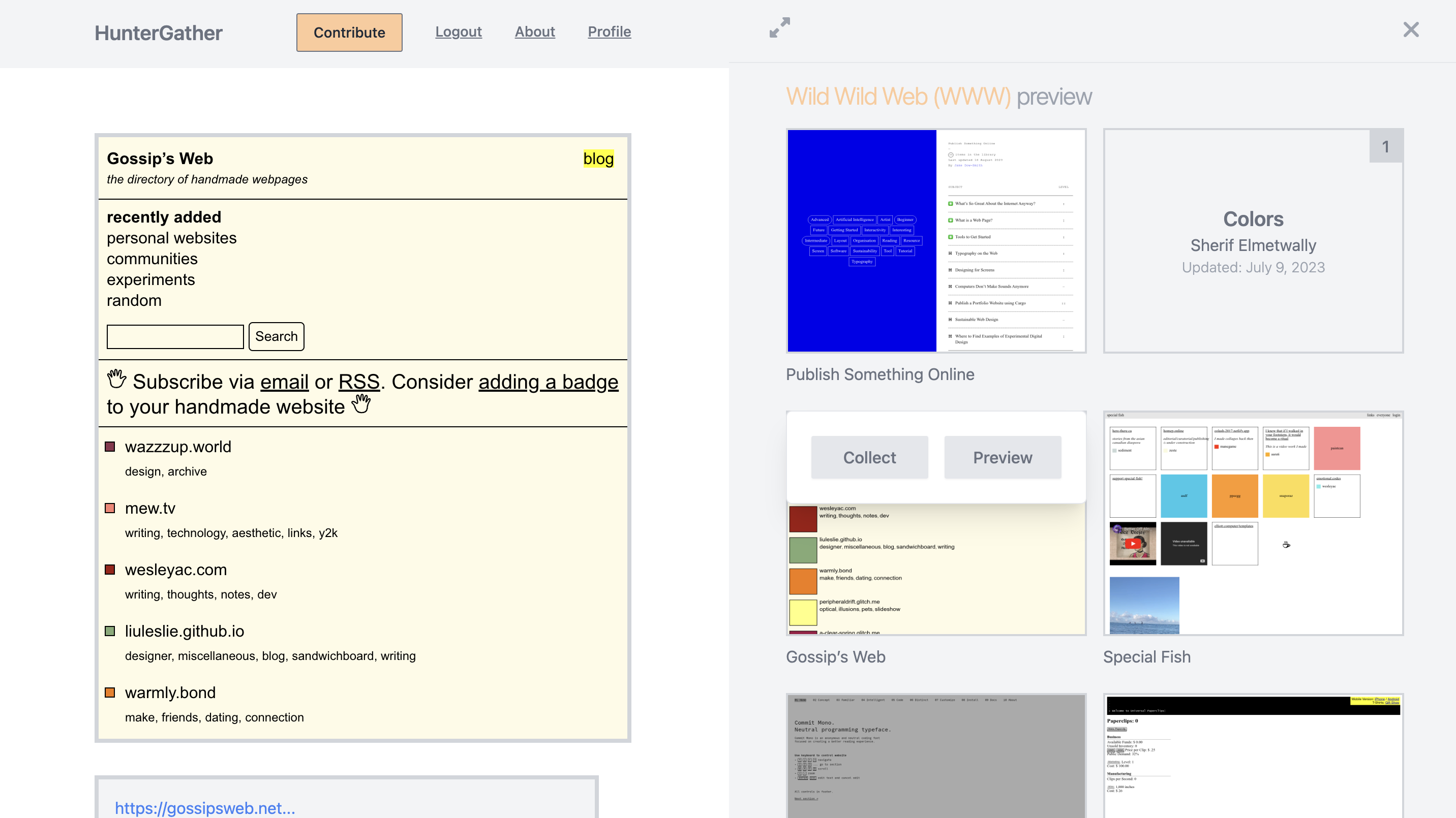Focus the Gossip's Web search field

pos(175,336)
